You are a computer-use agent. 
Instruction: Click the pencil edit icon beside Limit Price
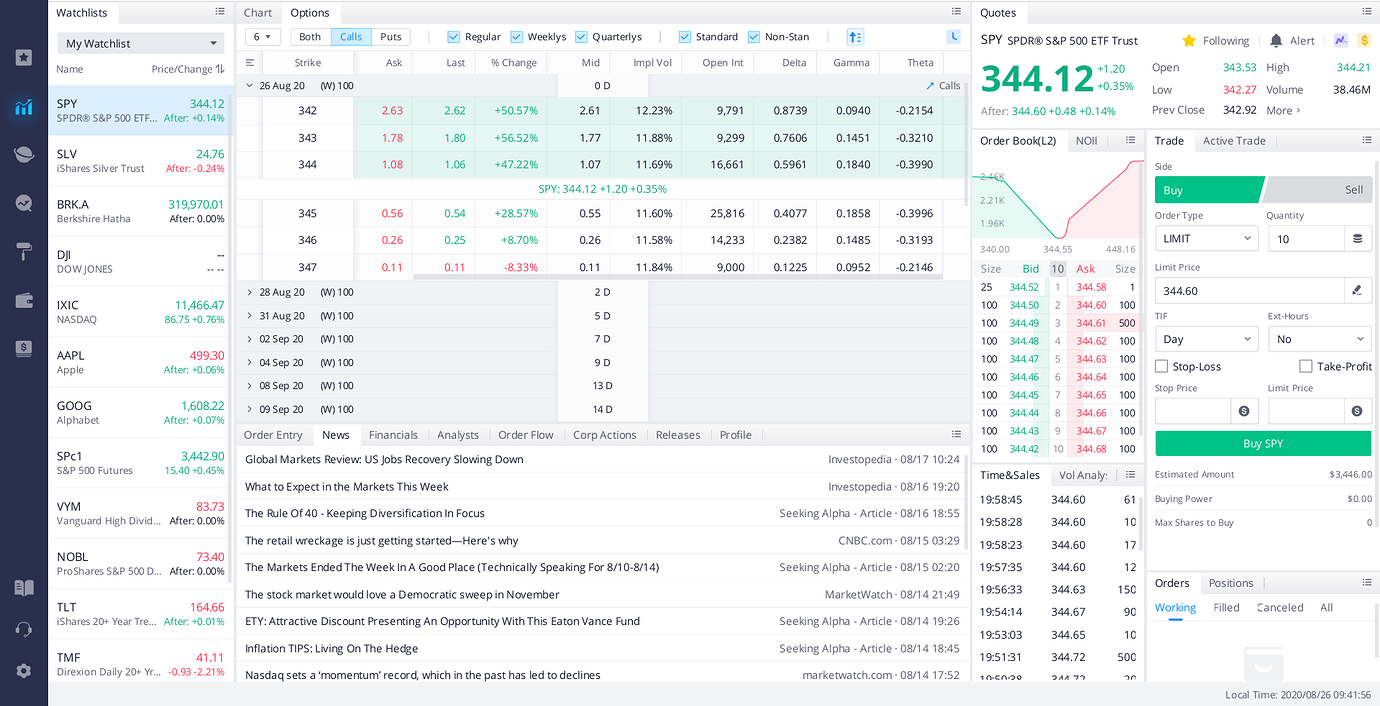[1356, 290]
